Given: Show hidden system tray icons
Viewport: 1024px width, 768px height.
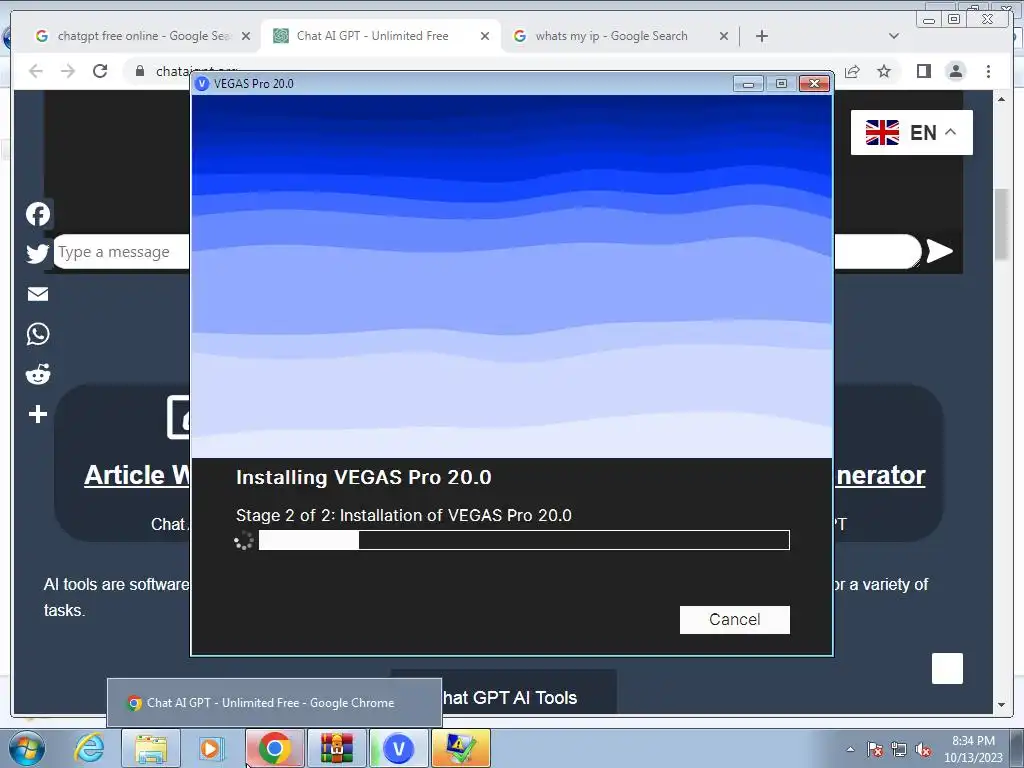Looking at the screenshot, I should [850, 749].
